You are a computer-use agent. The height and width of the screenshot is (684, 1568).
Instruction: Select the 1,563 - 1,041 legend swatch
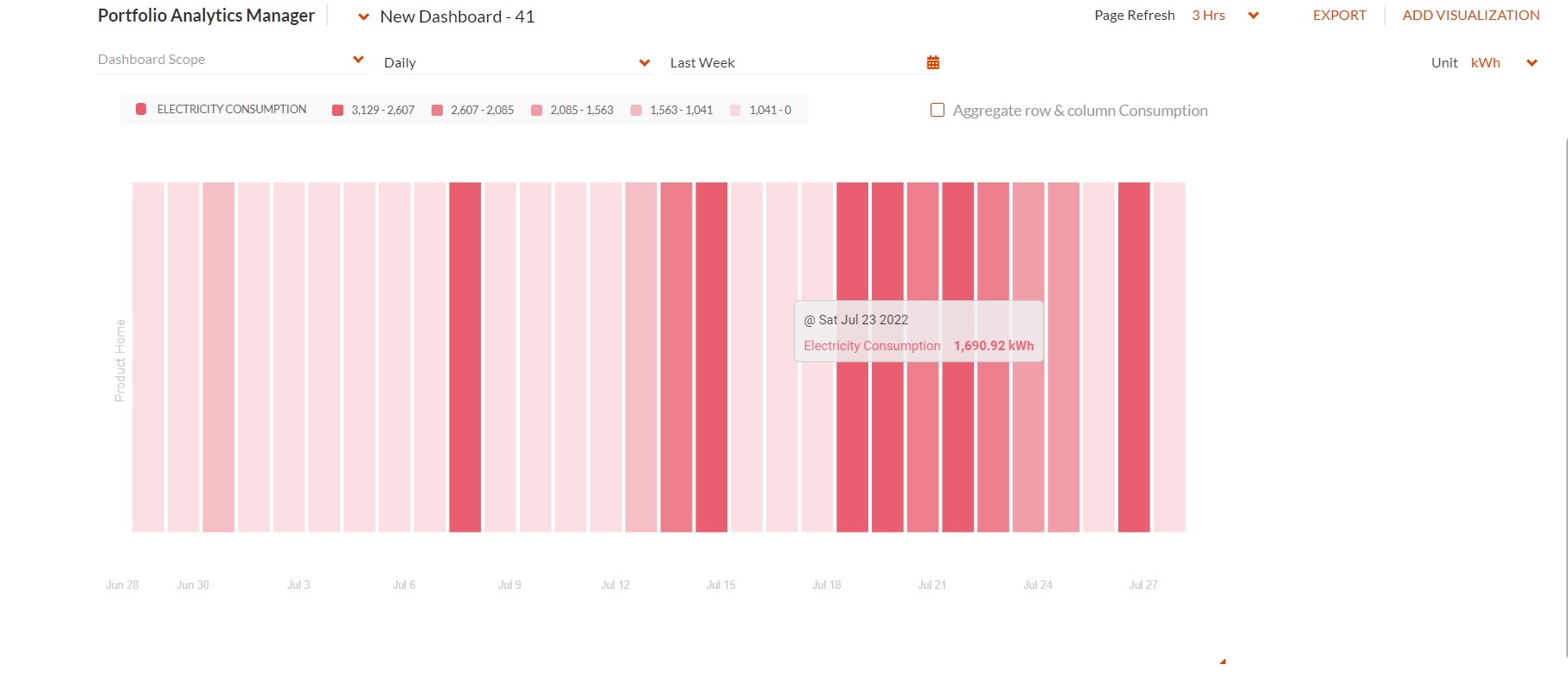(637, 110)
